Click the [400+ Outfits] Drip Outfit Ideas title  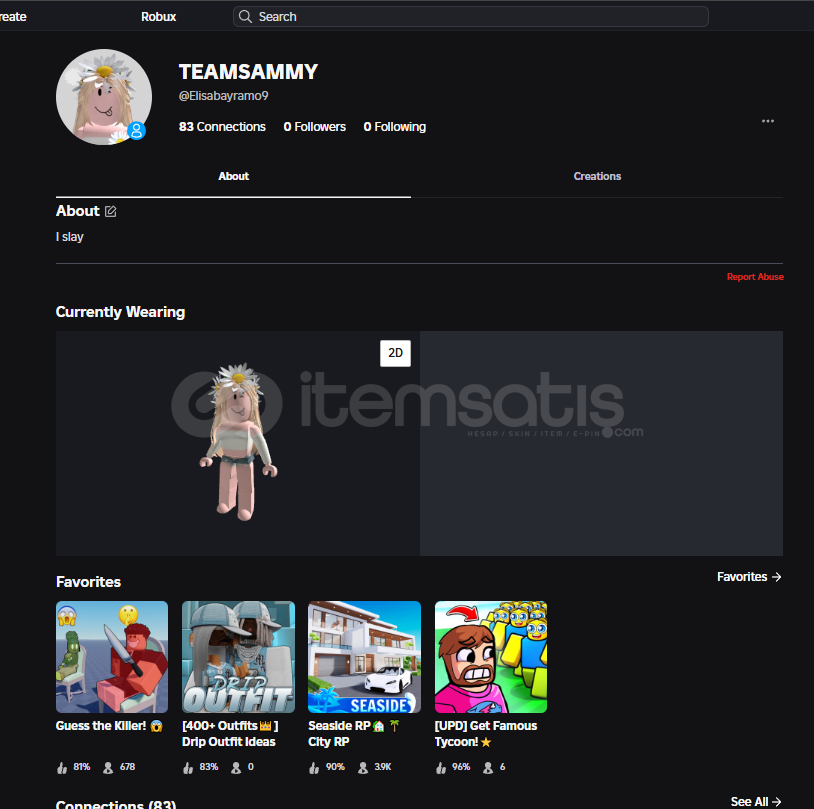click(230, 734)
